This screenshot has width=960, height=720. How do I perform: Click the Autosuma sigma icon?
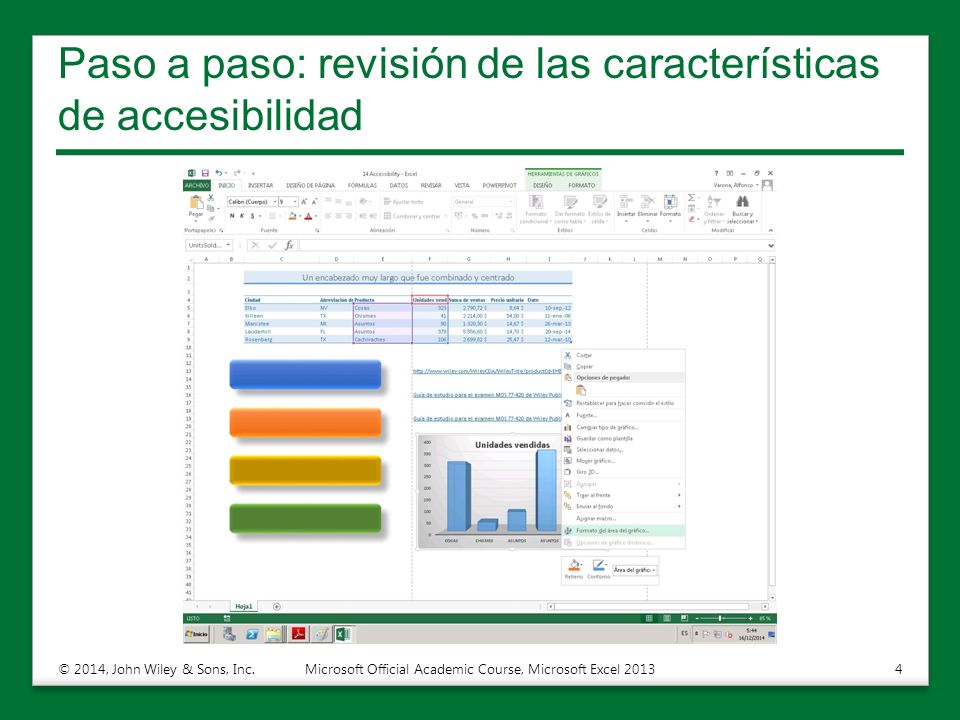(x=691, y=198)
